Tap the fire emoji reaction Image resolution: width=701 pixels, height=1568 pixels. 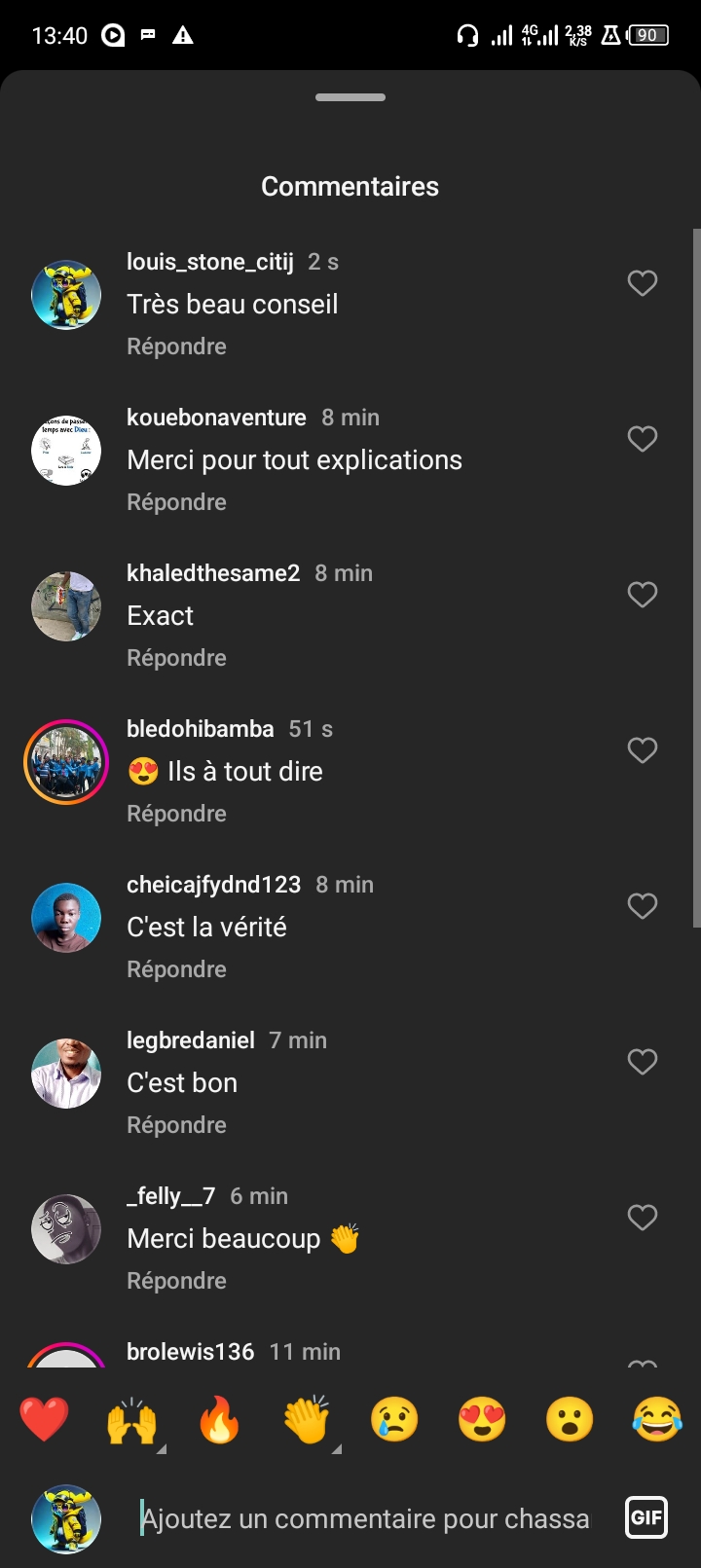point(219,1421)
